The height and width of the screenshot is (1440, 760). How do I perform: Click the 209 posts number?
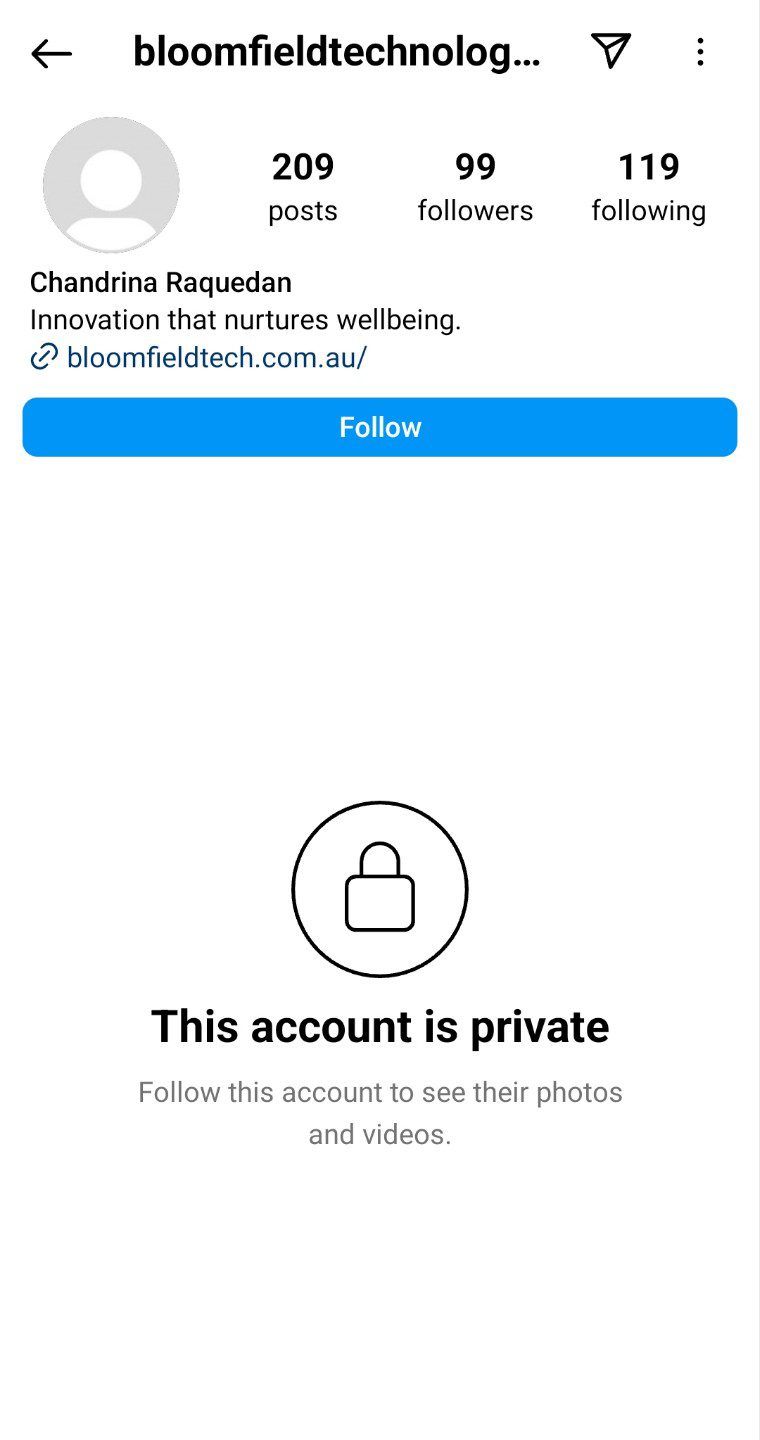click(303, 167)
